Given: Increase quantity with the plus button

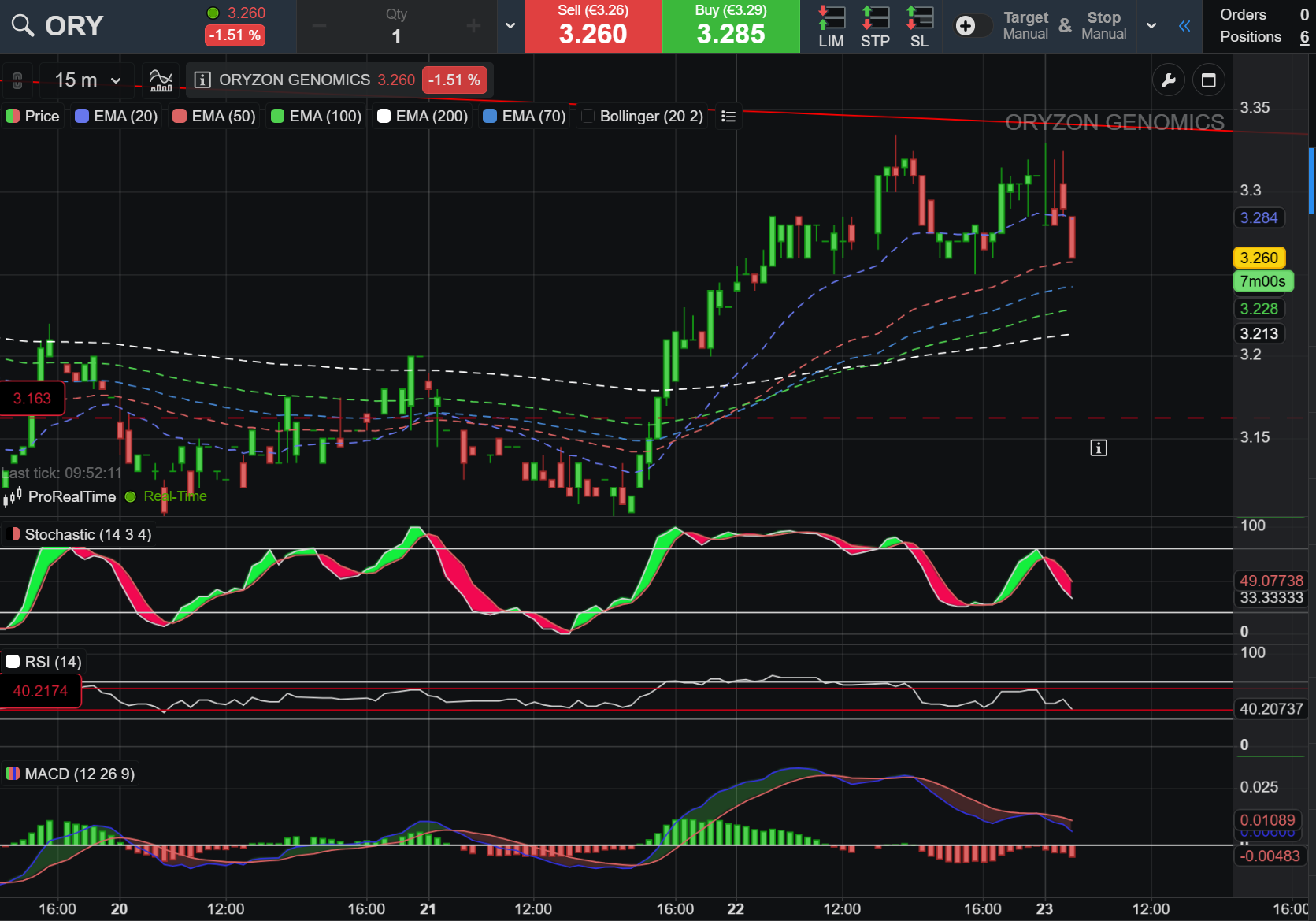Looking at the screenshot, I should pyautogui.click(x=473, y=26).
